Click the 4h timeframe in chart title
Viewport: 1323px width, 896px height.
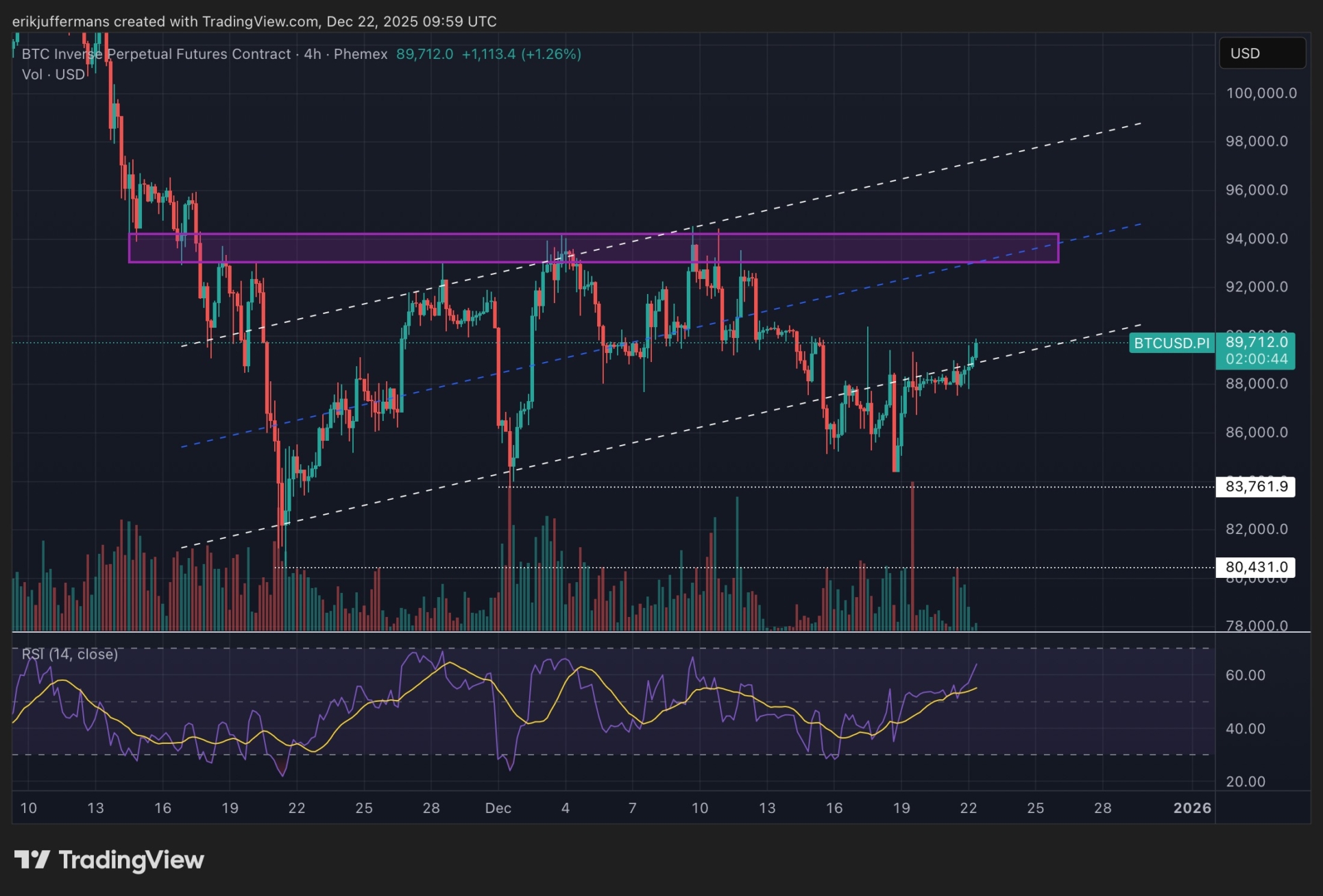(x=312, y=54)
